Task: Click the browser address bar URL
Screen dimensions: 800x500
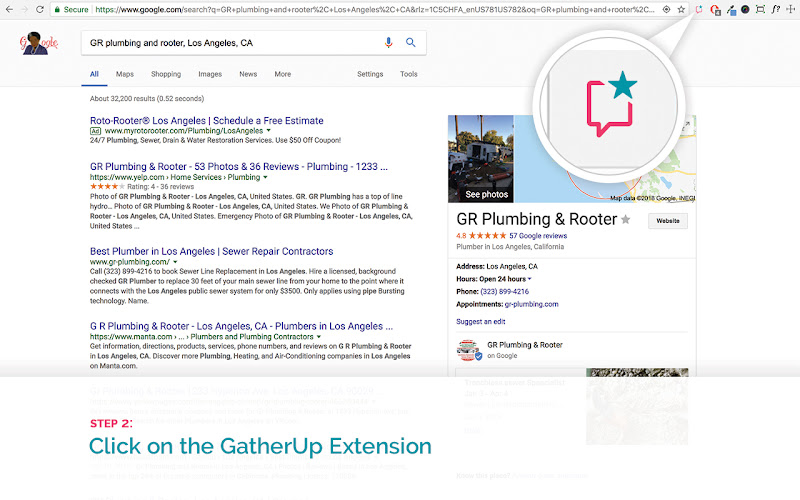Action: [375, 9]
